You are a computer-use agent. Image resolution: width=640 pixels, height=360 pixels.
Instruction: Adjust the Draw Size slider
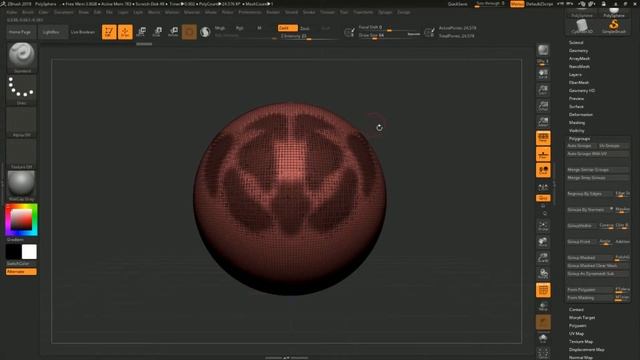point(389,36)
